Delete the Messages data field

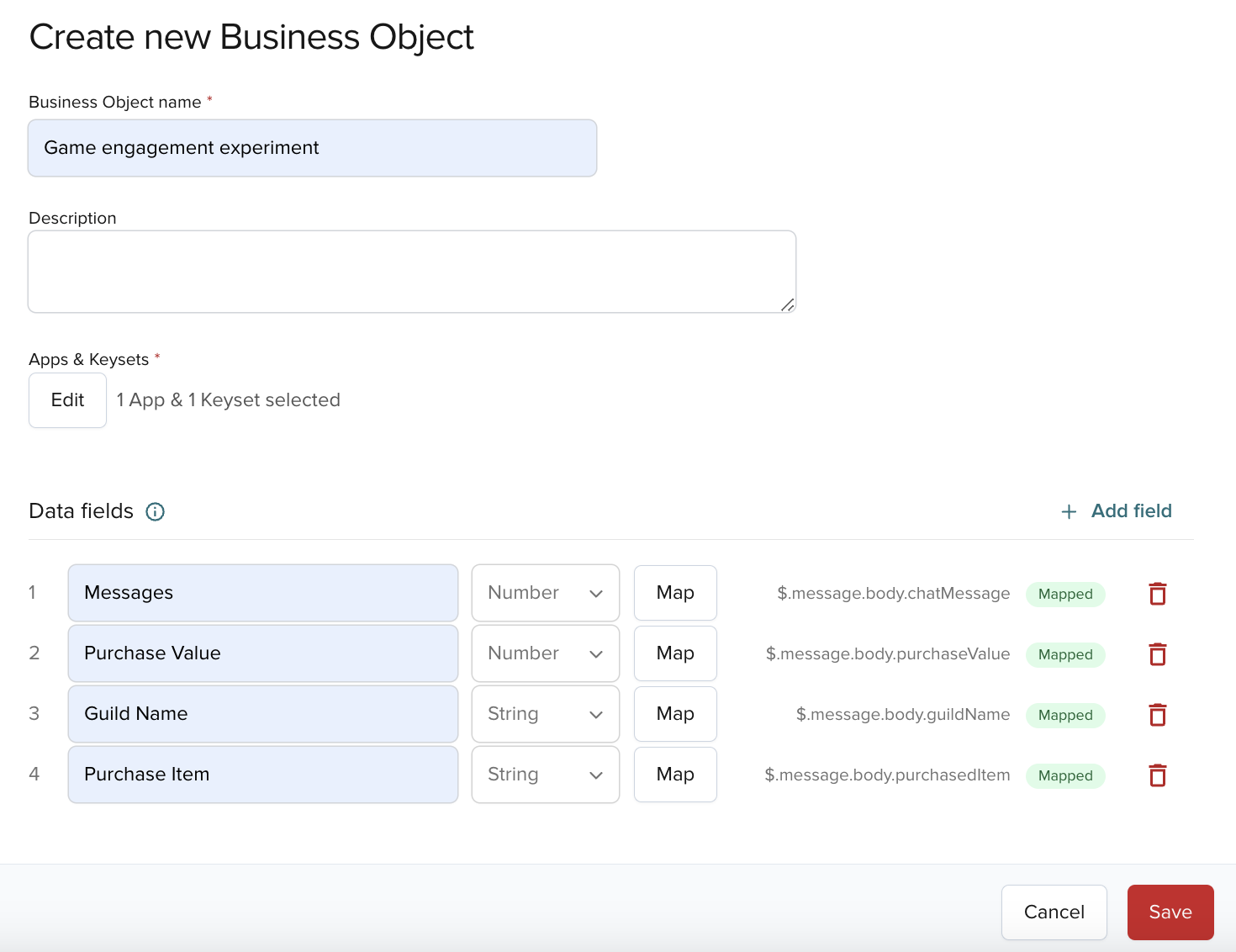point(1158,593)
